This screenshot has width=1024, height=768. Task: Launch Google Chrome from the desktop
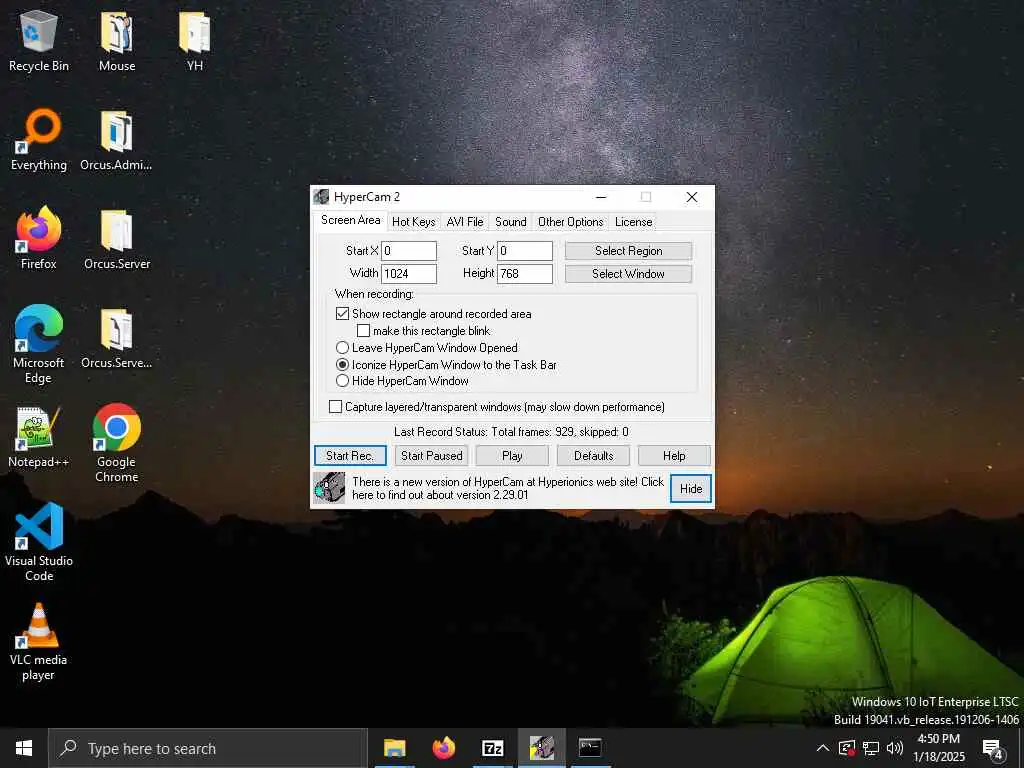click(x=116, y=443)
